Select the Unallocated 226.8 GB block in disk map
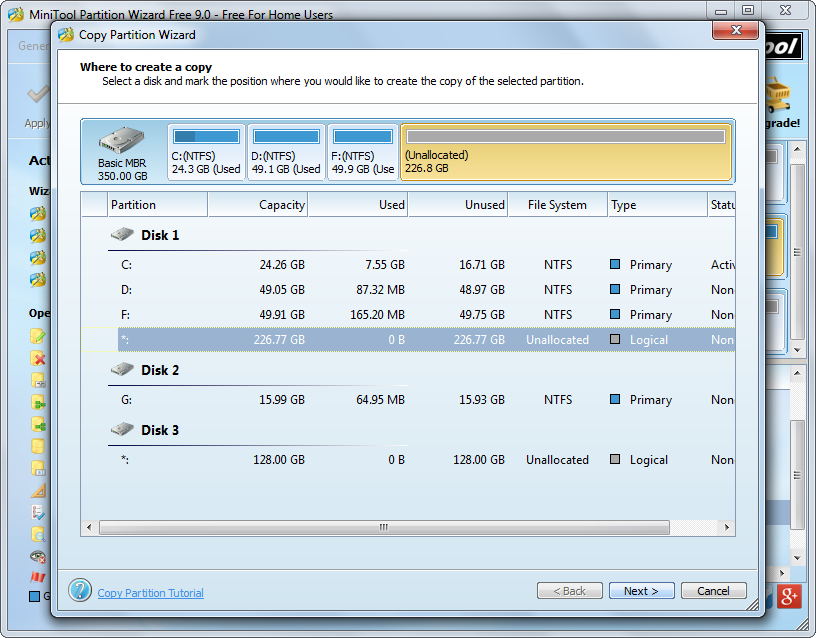The height and width of the screenshot is (638, 816). coord(566,152)
